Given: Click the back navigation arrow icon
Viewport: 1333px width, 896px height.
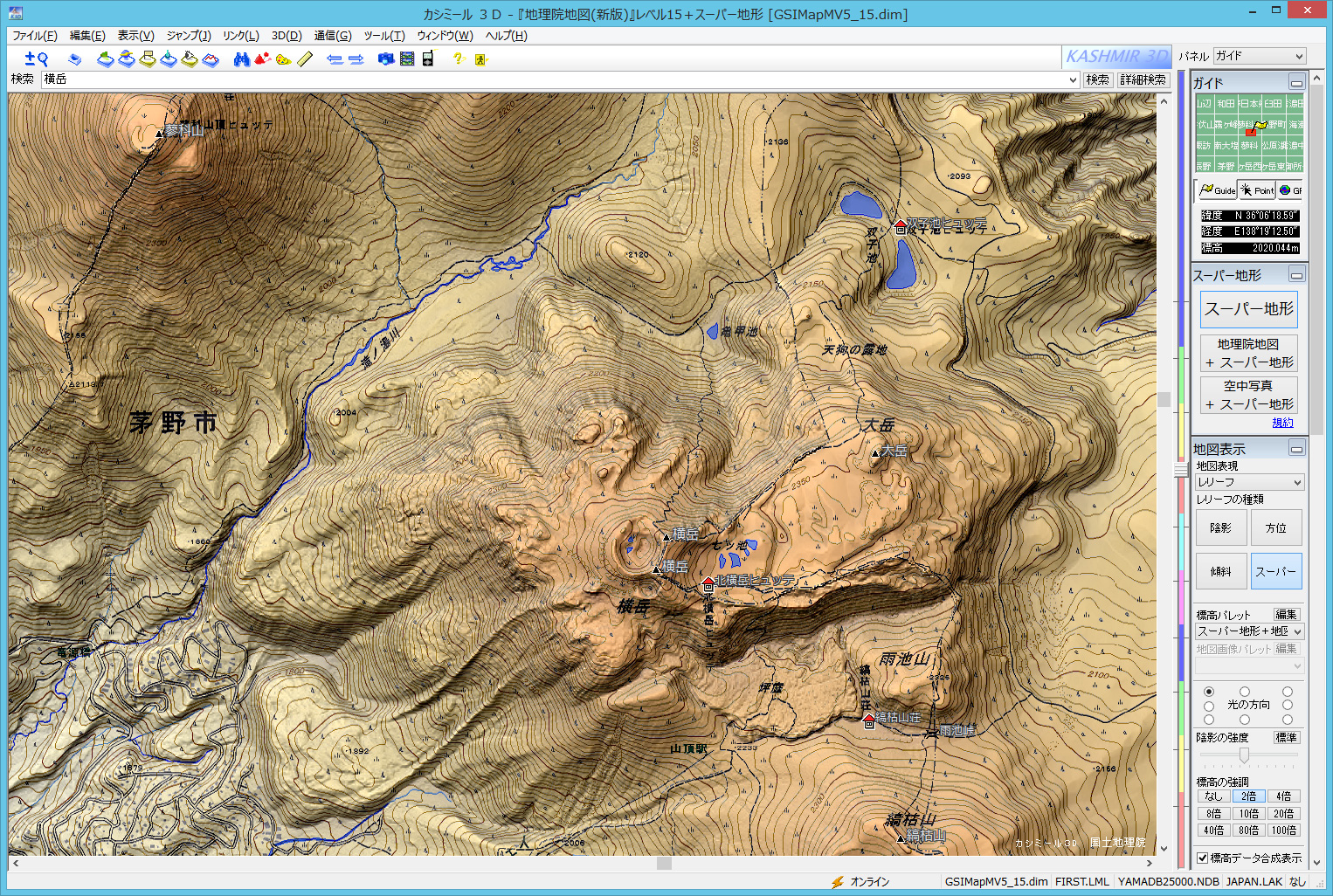Looking at the screenshot, I should click(334, 59).
